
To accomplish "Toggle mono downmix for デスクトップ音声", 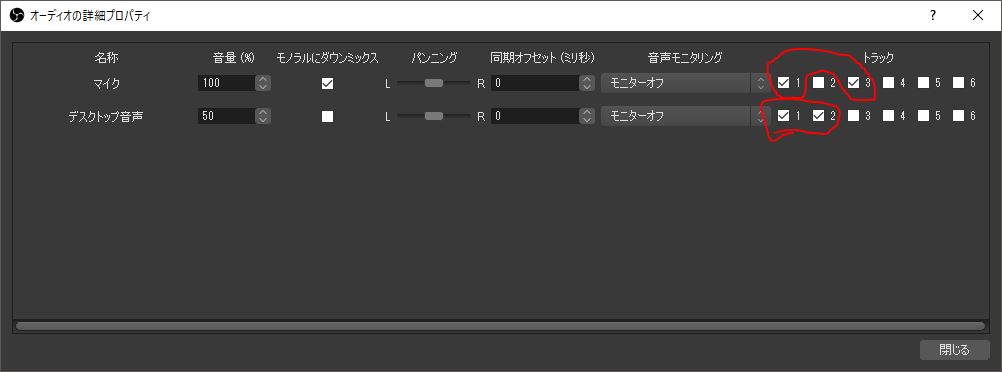I will (x=327, y=116).
